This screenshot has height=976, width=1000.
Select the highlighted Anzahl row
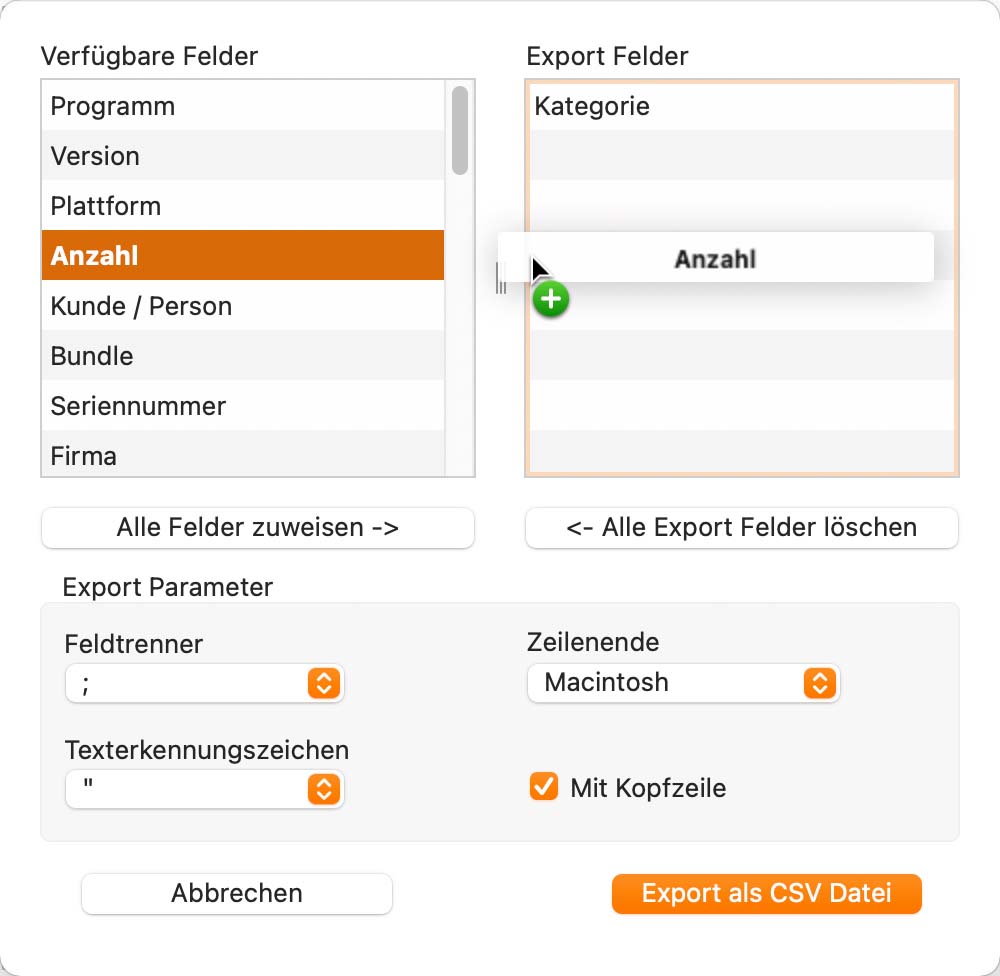click(x=243, y=255)
